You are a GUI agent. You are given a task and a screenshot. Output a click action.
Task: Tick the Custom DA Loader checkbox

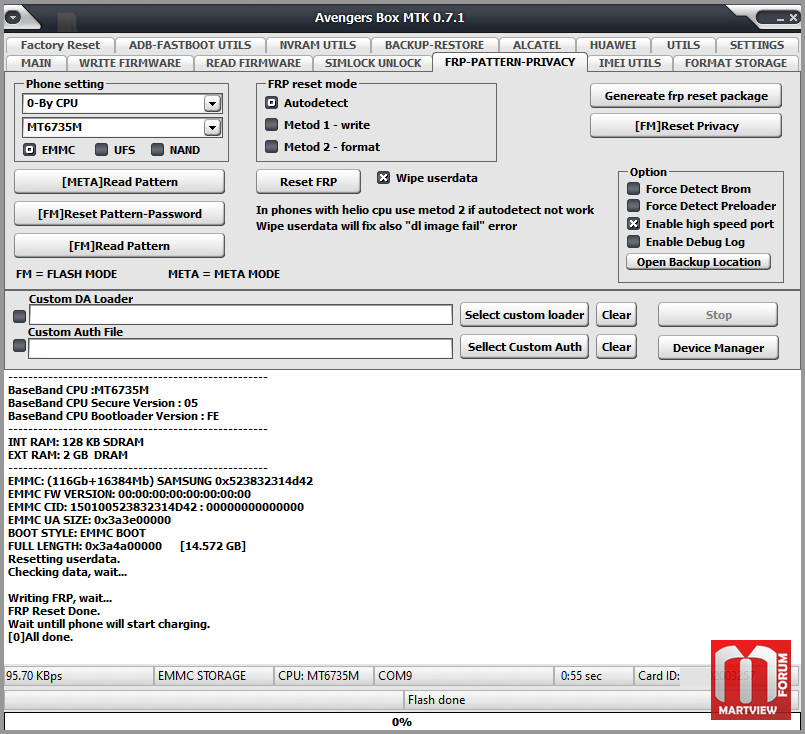[x=20, y=316]
